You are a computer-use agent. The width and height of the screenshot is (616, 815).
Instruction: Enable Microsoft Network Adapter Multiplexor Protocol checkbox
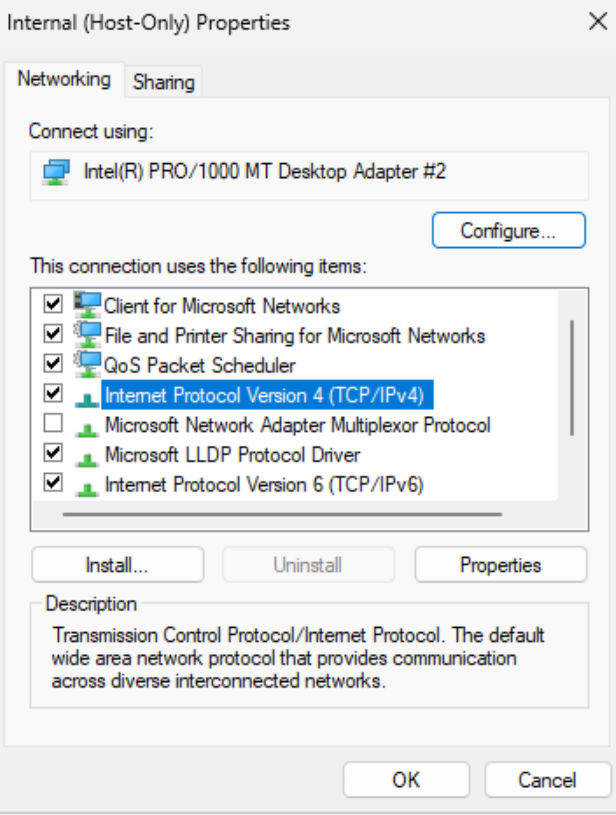point(53,423)
